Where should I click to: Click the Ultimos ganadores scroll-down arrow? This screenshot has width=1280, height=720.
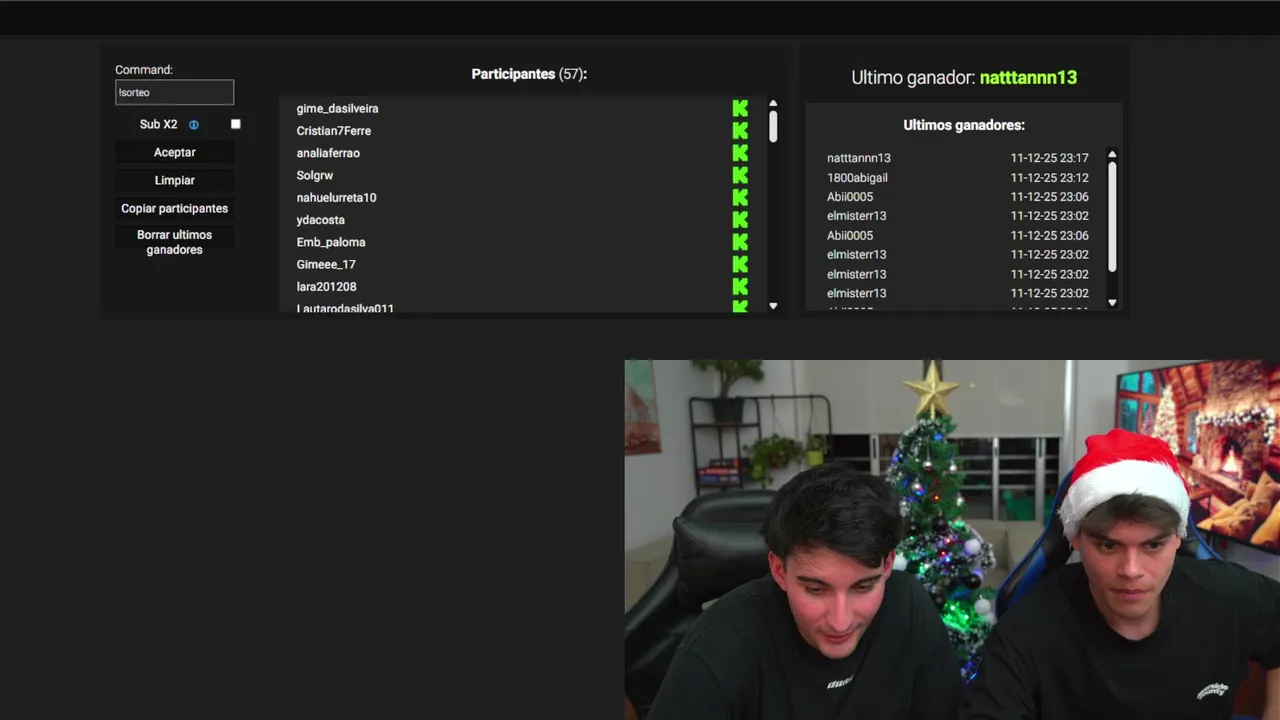[1112, 302]
